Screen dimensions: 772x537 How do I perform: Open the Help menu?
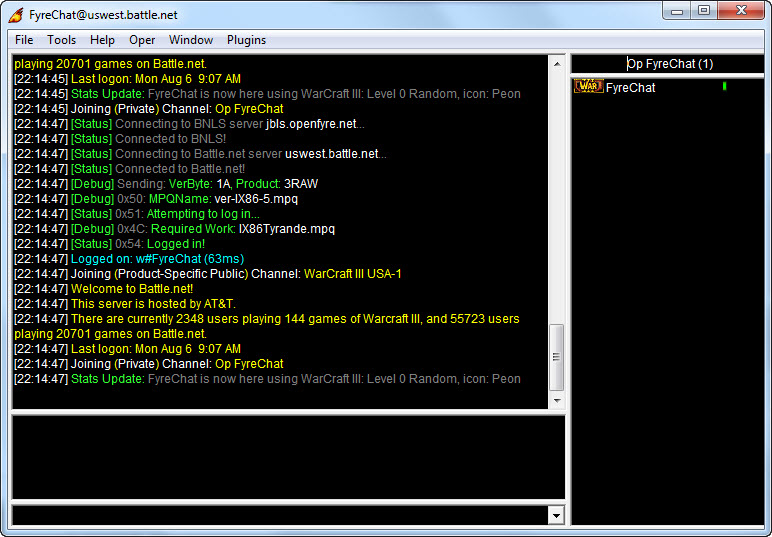[102, 40]
